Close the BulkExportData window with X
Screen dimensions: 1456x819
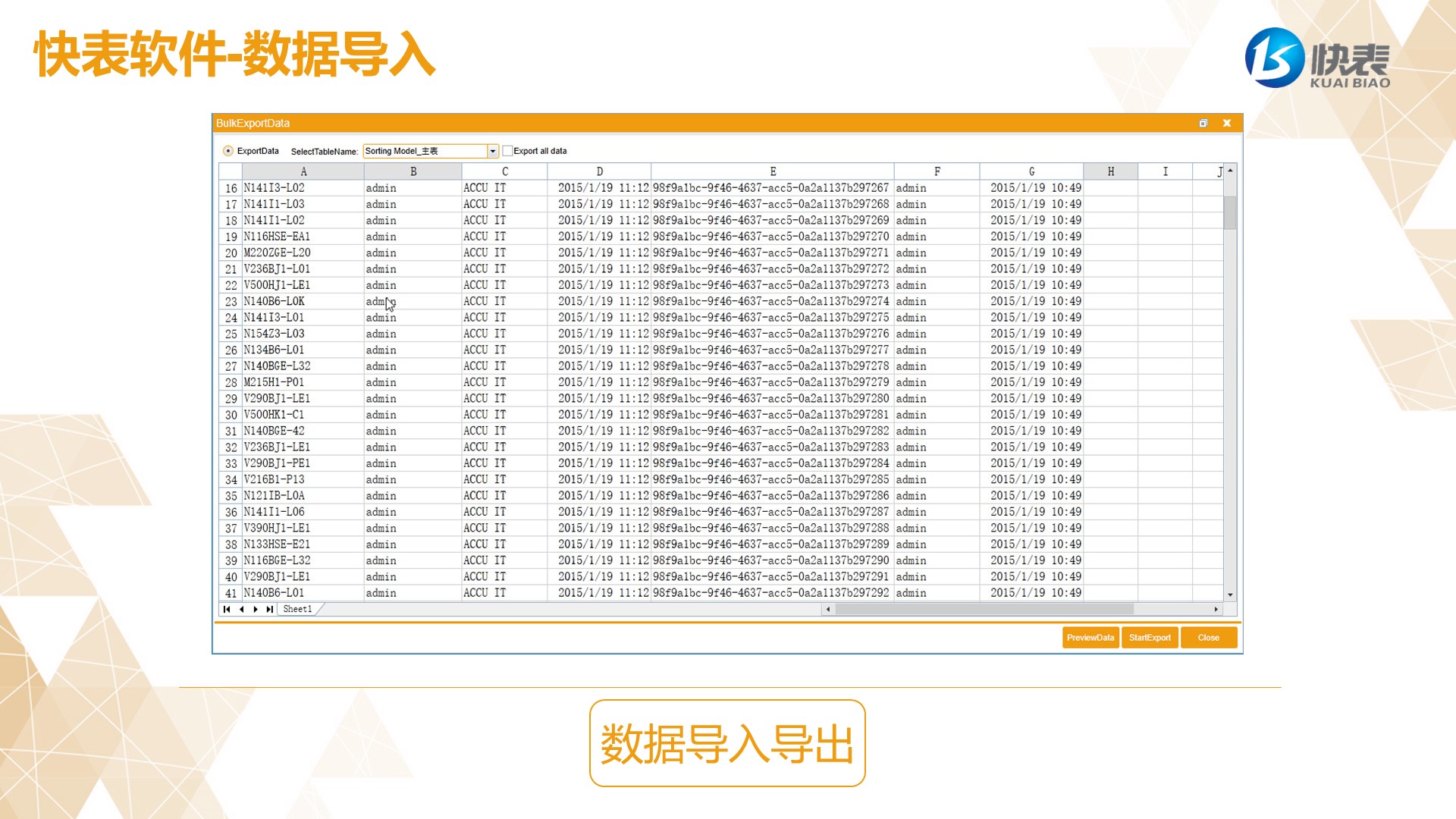(1226, 123)
